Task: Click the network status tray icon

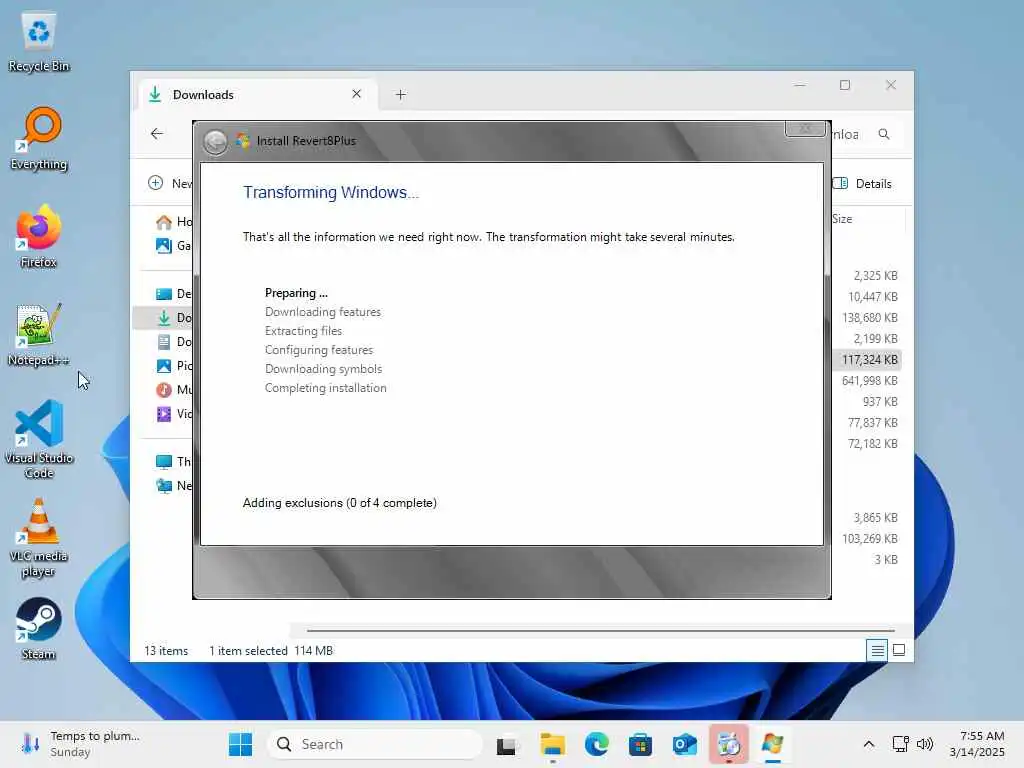Action: coord(900,744)
